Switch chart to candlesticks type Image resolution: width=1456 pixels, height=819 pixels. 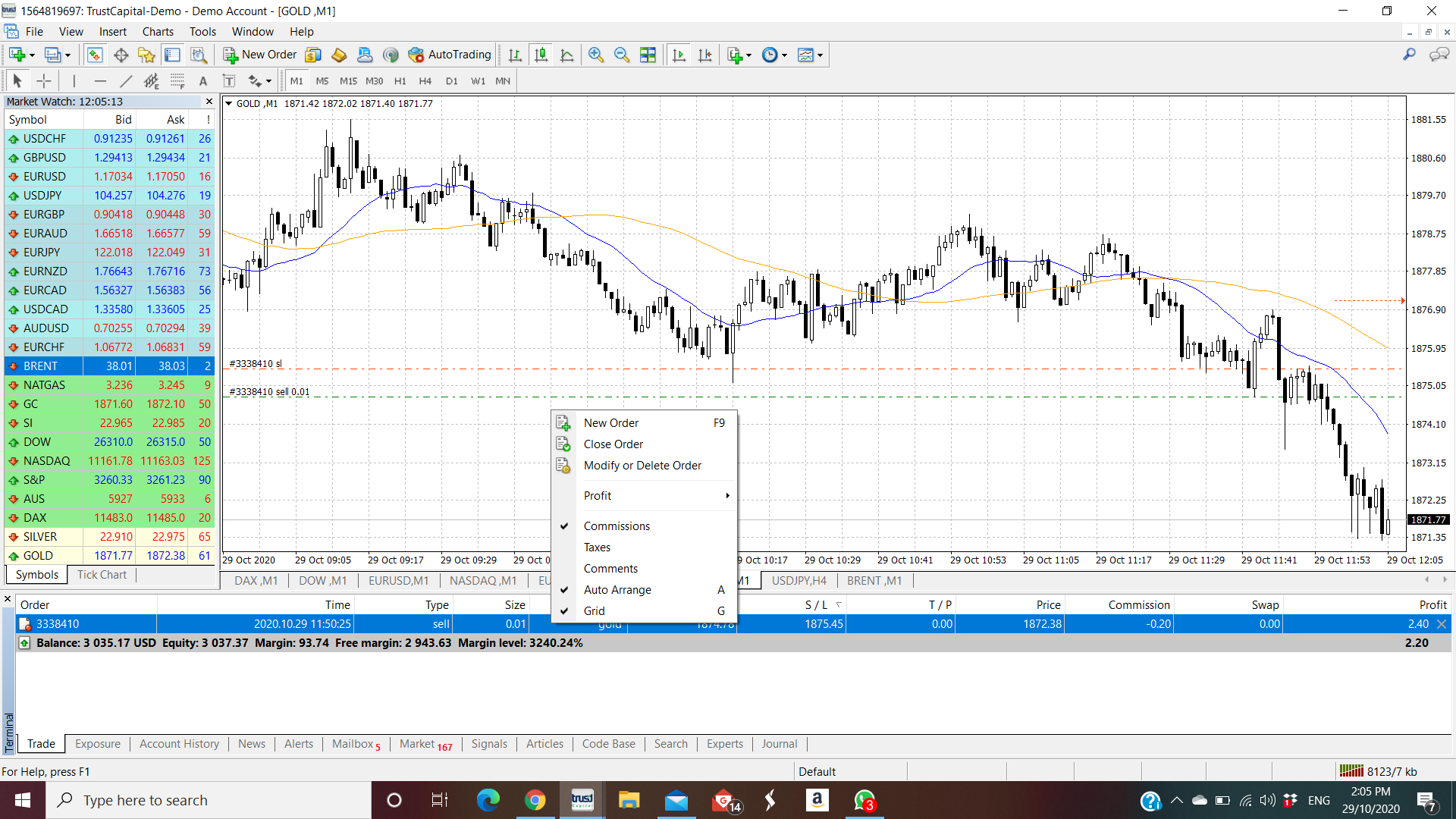pyautogui.click(x=541, y=55)
